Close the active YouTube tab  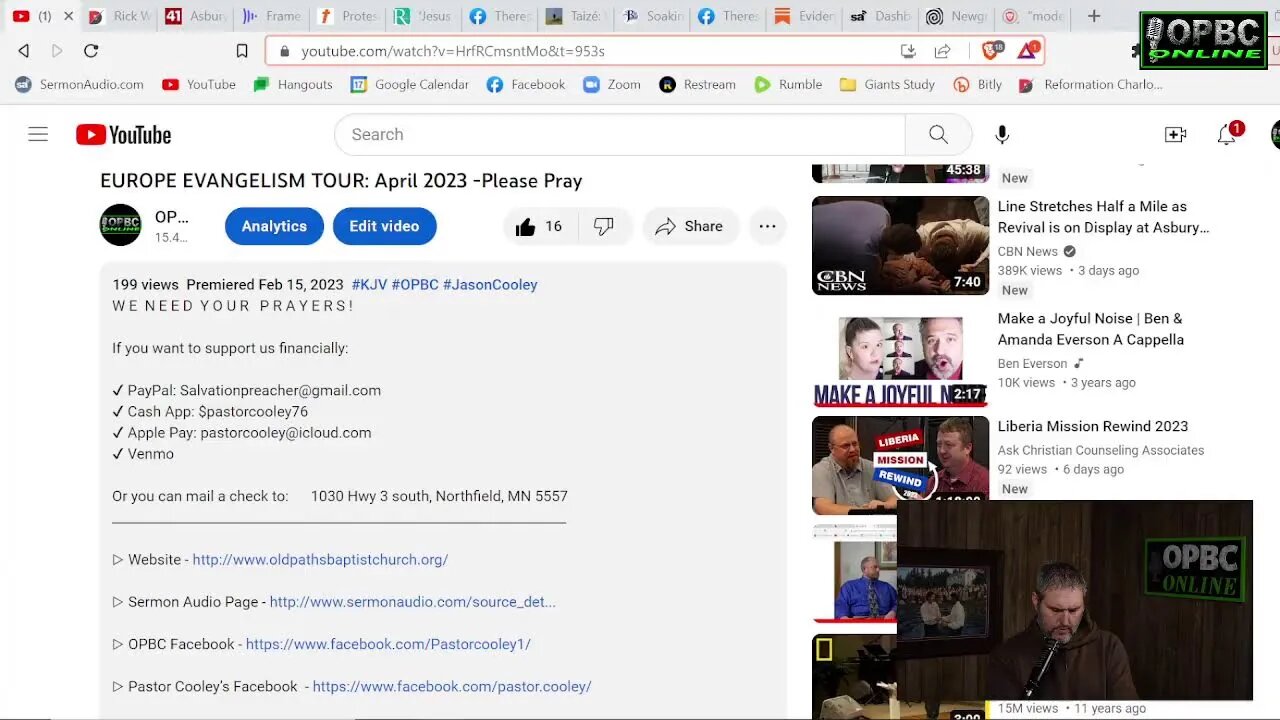click(68, 16)
